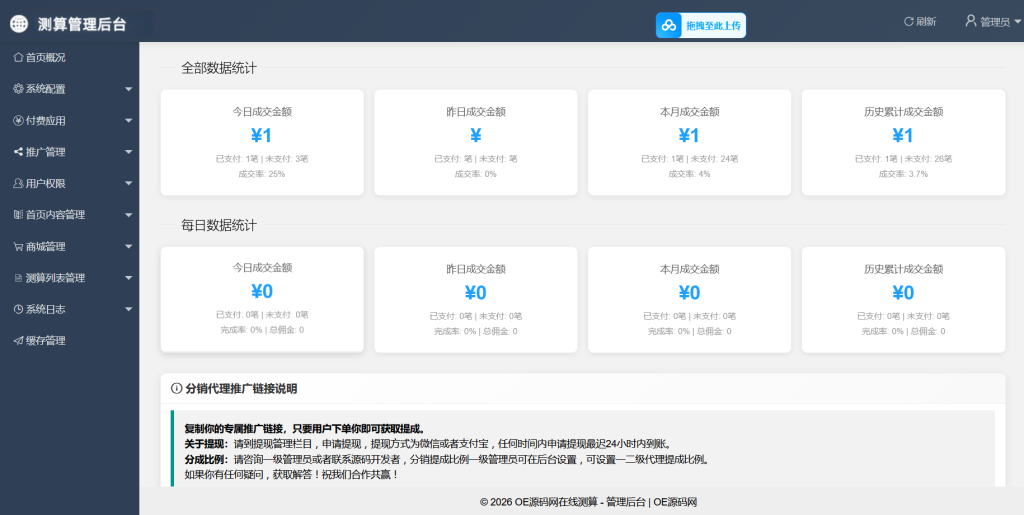Select 用户权限 sidebar menu label
1024x515 pixels.
pos(46,183)
